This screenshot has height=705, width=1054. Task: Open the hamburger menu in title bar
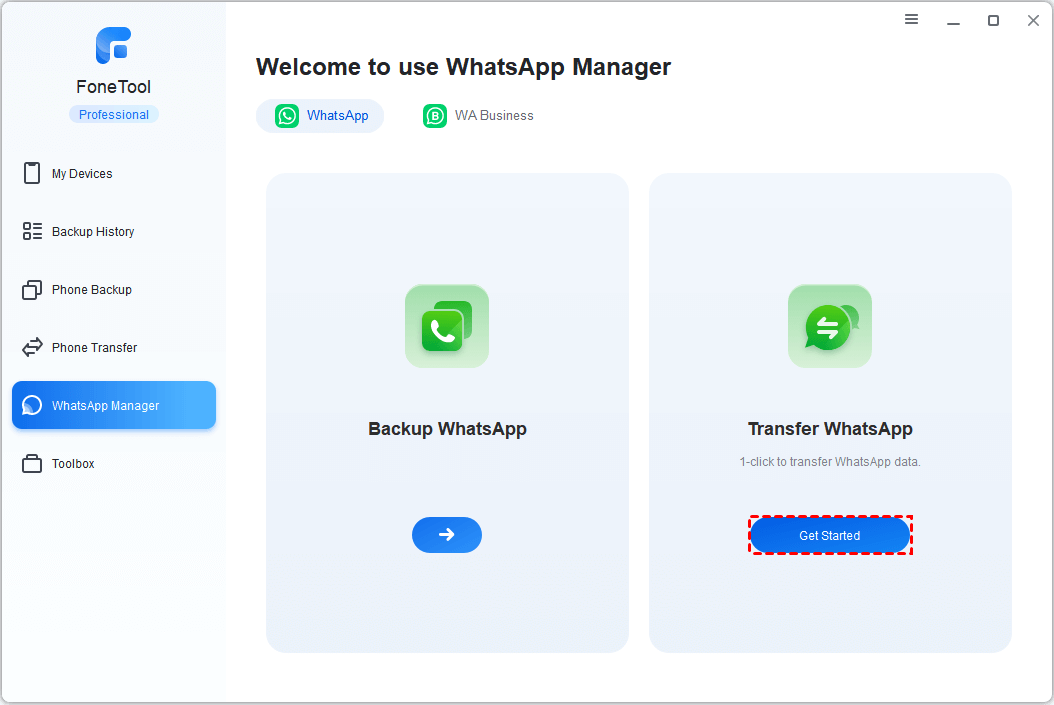tap(912, 20)
